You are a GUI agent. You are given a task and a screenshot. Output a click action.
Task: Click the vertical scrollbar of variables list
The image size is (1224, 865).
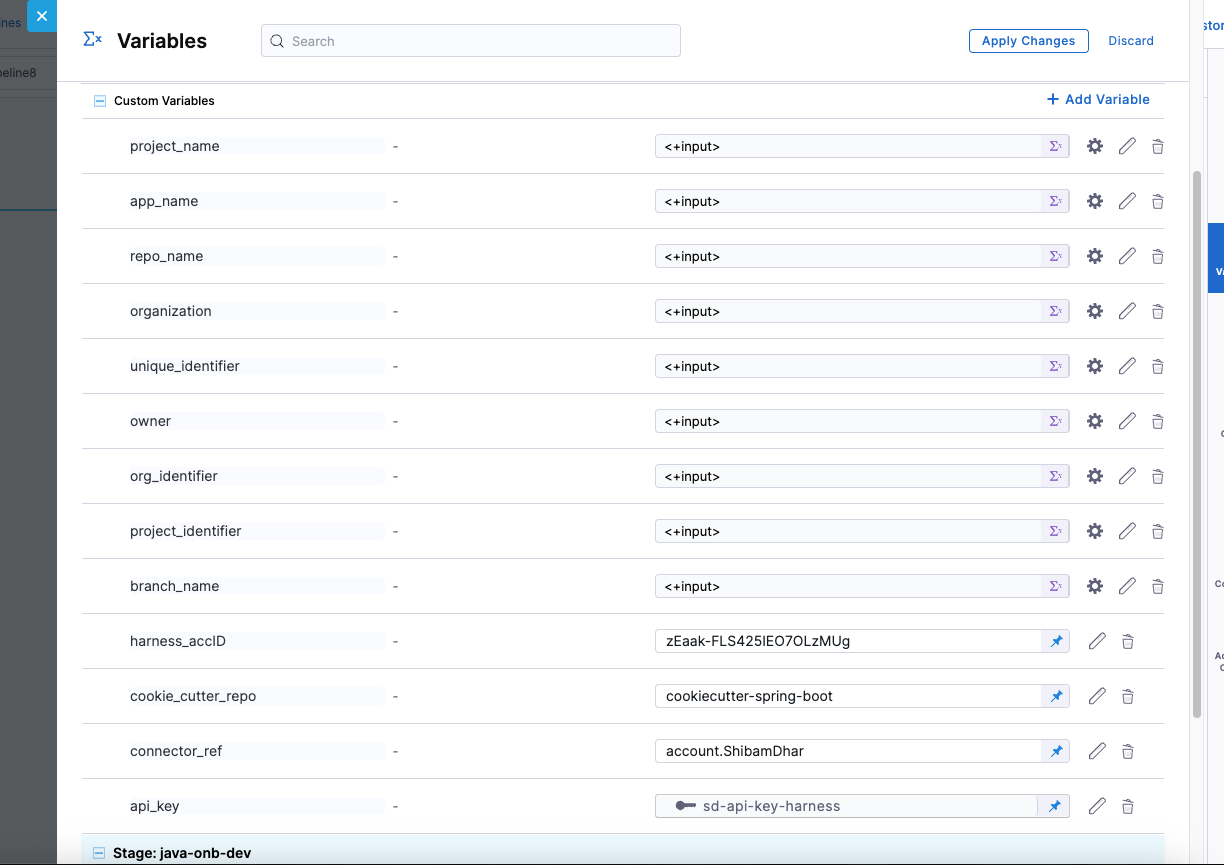click(x=1197, y=440)
